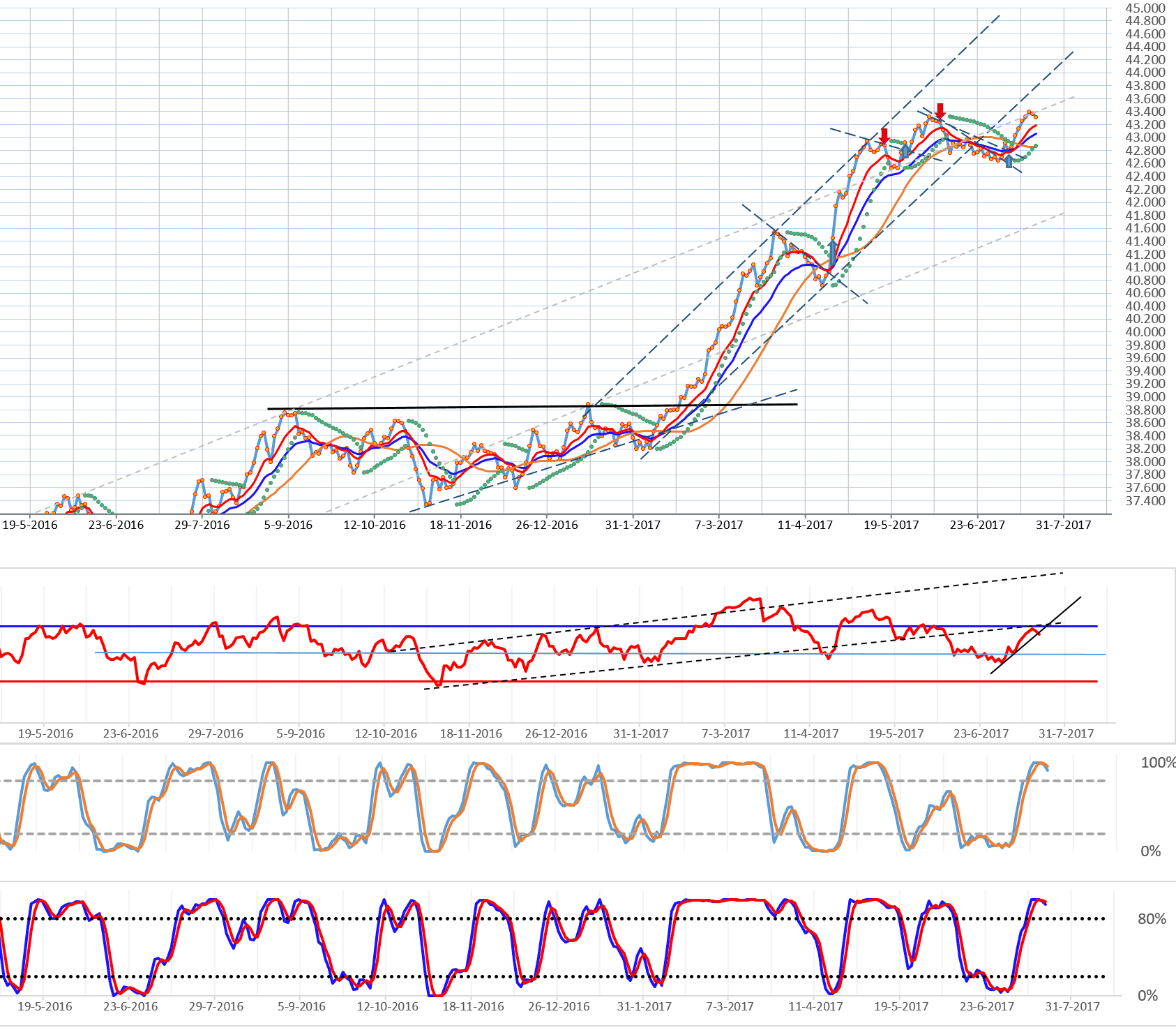Select 5-9-2016 on the red oscillator panel axis
The height and width of the screenshot is (1030, 1176).
(301, 733)
